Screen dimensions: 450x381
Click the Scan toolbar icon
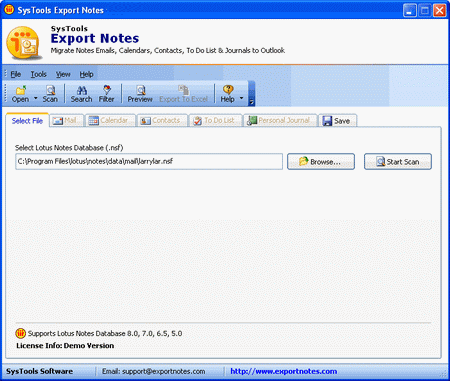click(x=50, y=90)
